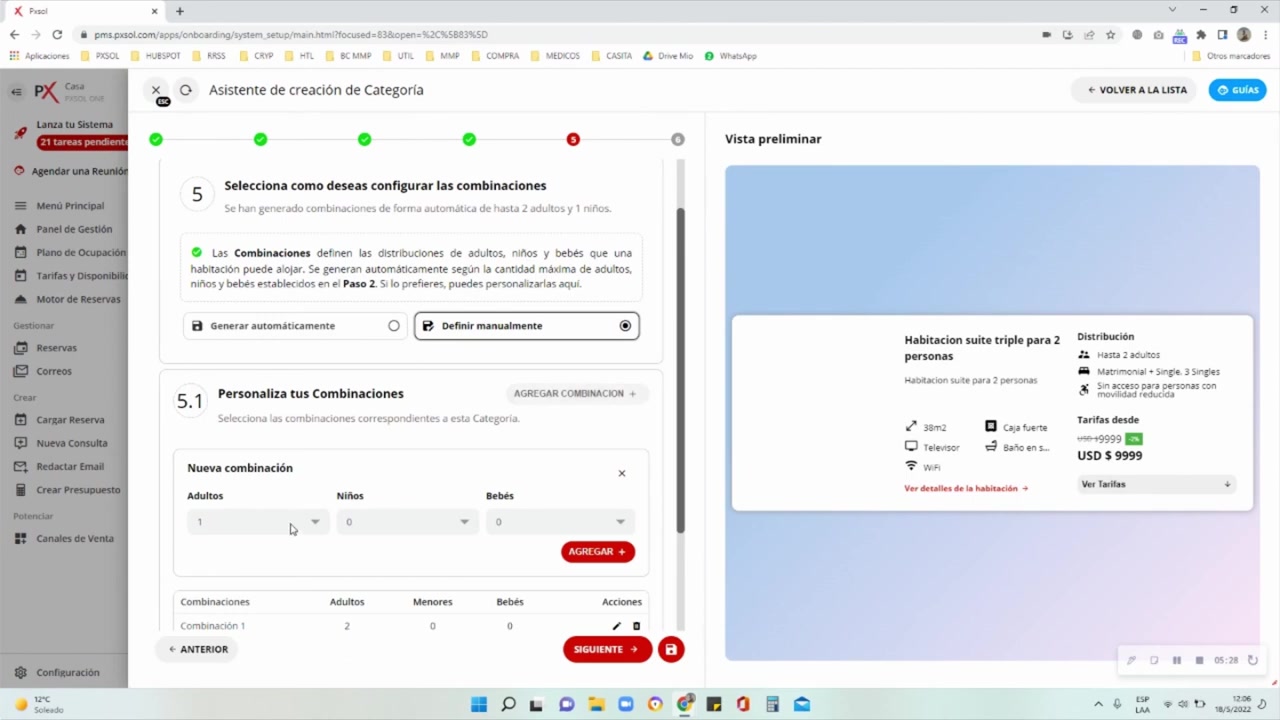Delete Combinación 1 using the trash icon
1280x720 pixels.
click(x=636, y=625)
